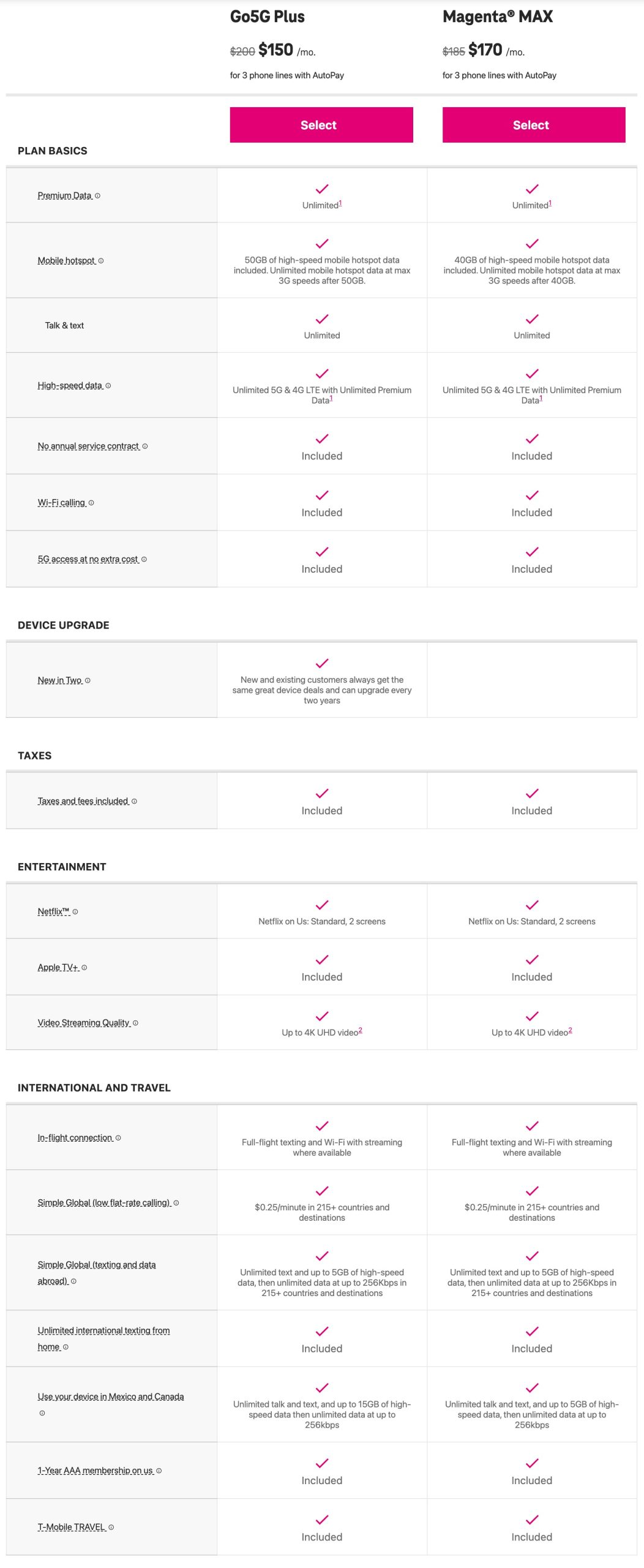Open the 5G access at no extra cost info icon

click(144, 559)
